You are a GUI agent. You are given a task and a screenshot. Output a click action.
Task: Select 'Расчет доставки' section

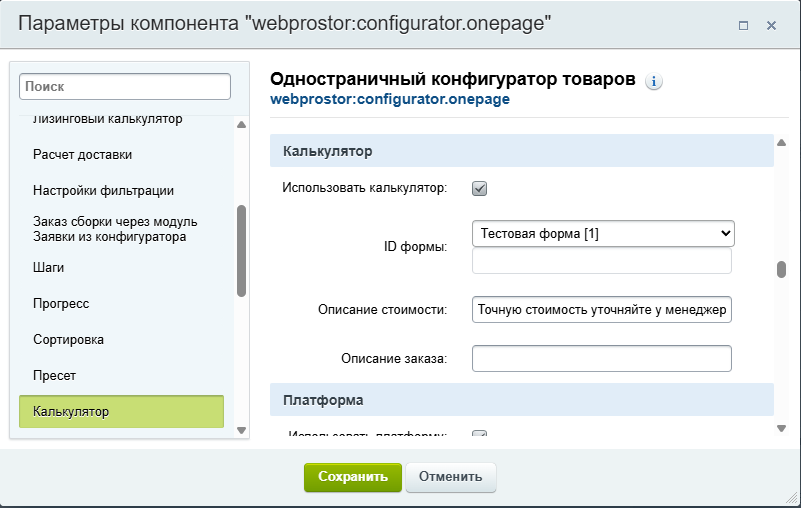click(82, 155)
